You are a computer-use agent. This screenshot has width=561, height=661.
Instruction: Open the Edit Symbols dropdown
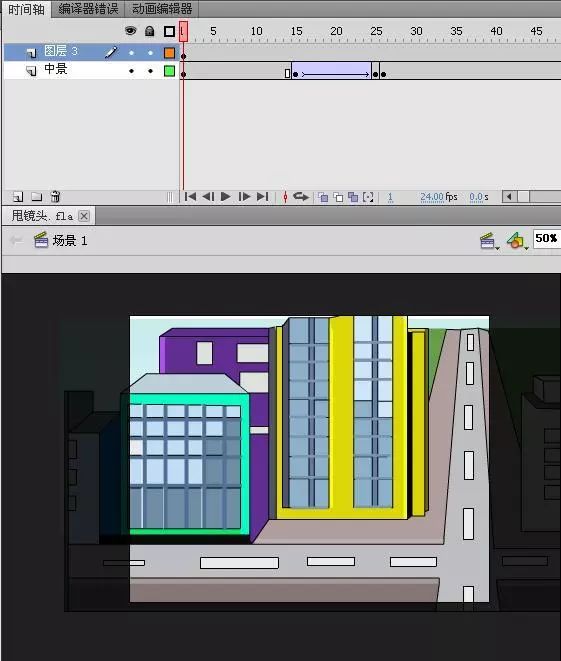coord(518,241)
